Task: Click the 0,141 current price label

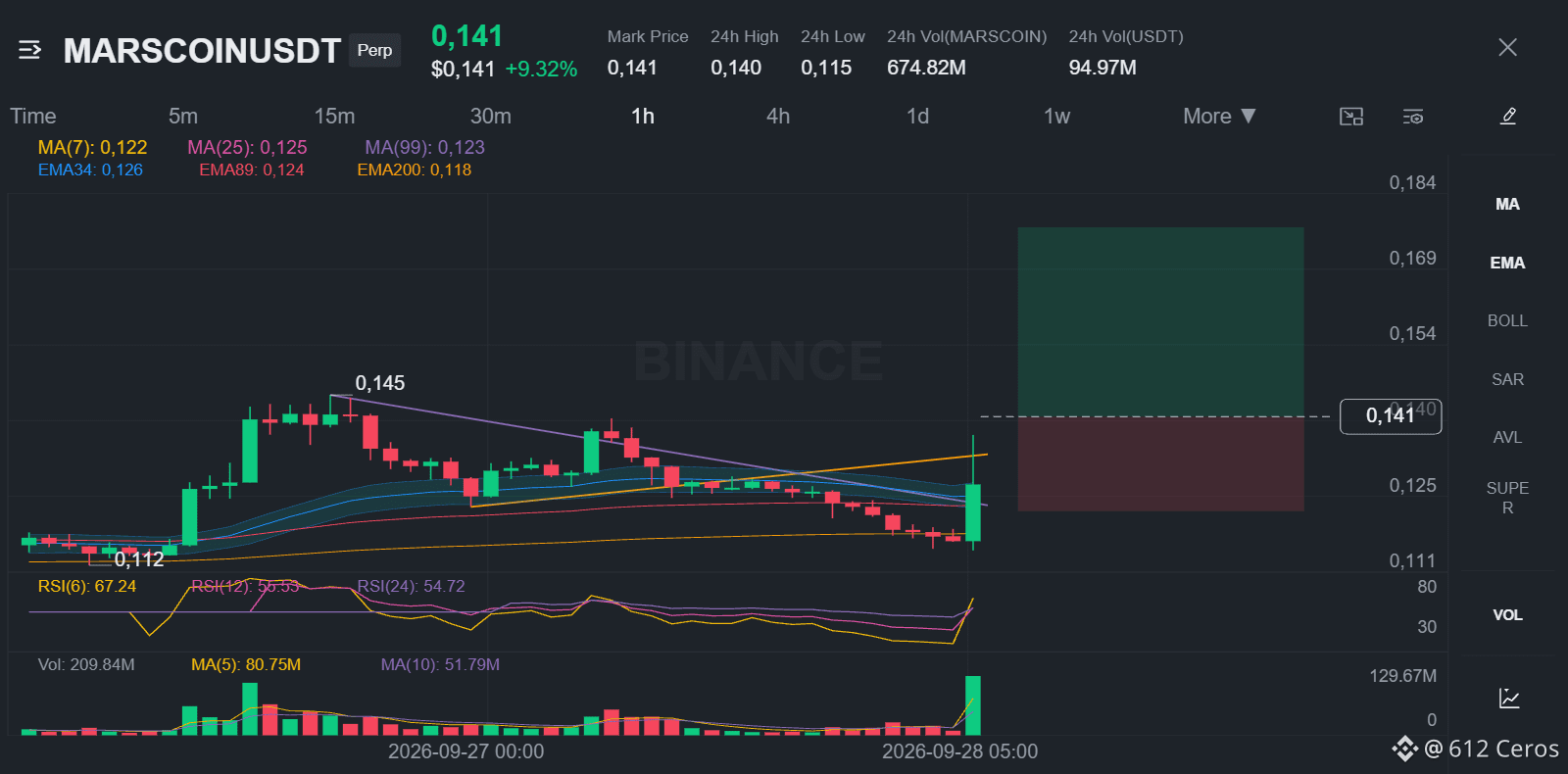Action: (1391, 415)
